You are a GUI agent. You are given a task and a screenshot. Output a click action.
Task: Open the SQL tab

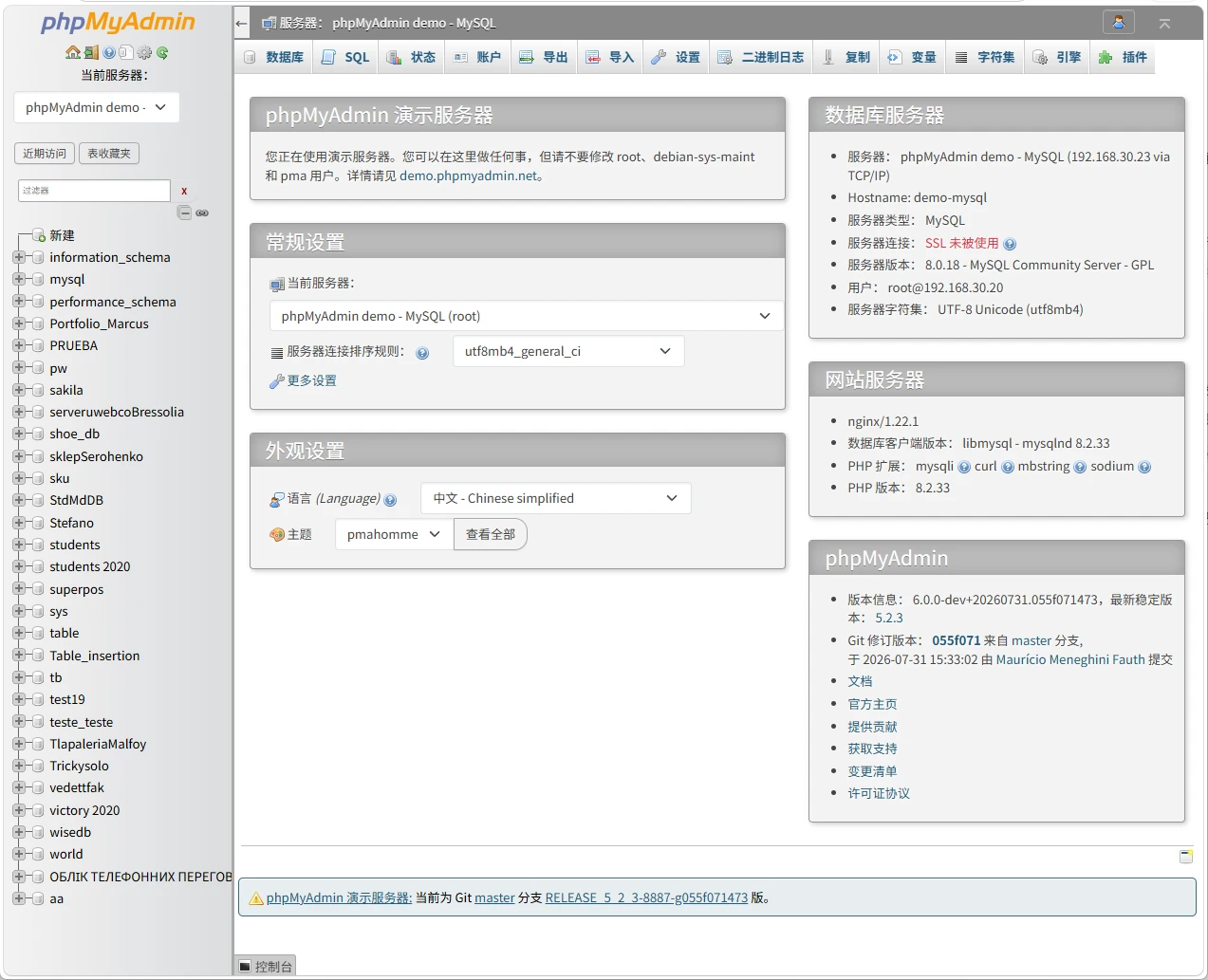coord(345,57)
